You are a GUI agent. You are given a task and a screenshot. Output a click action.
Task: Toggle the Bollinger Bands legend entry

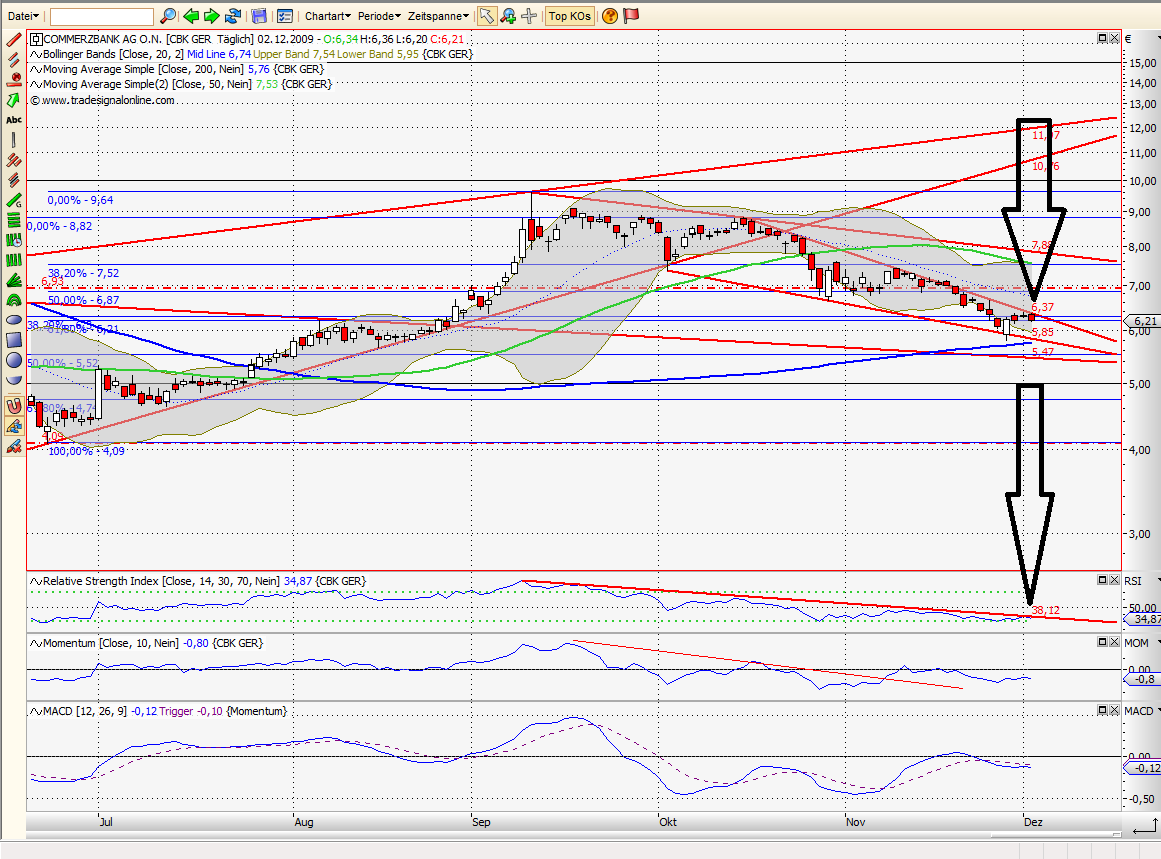point(100,54)
